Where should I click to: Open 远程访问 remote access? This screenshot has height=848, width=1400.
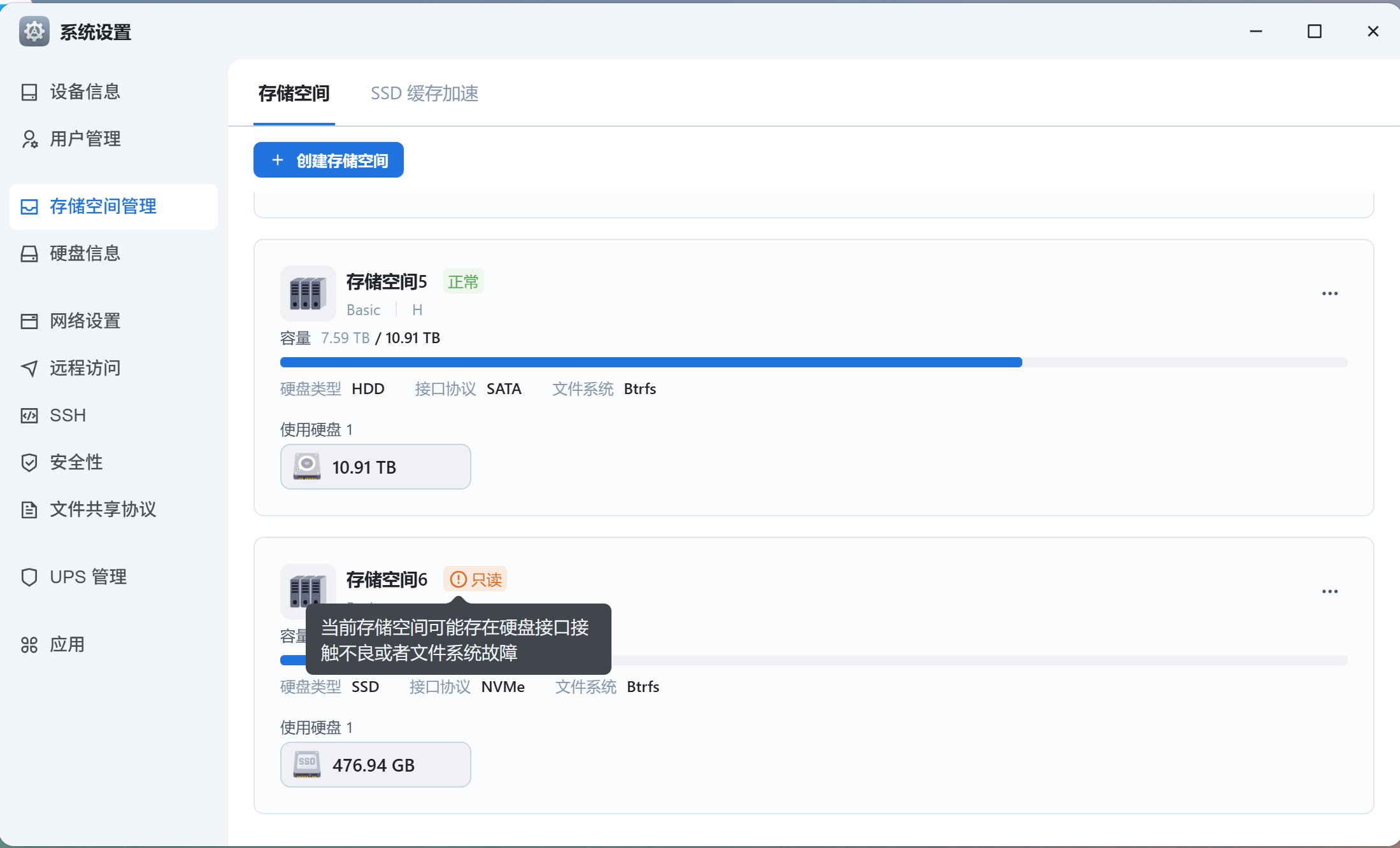[x=113, y=368]
